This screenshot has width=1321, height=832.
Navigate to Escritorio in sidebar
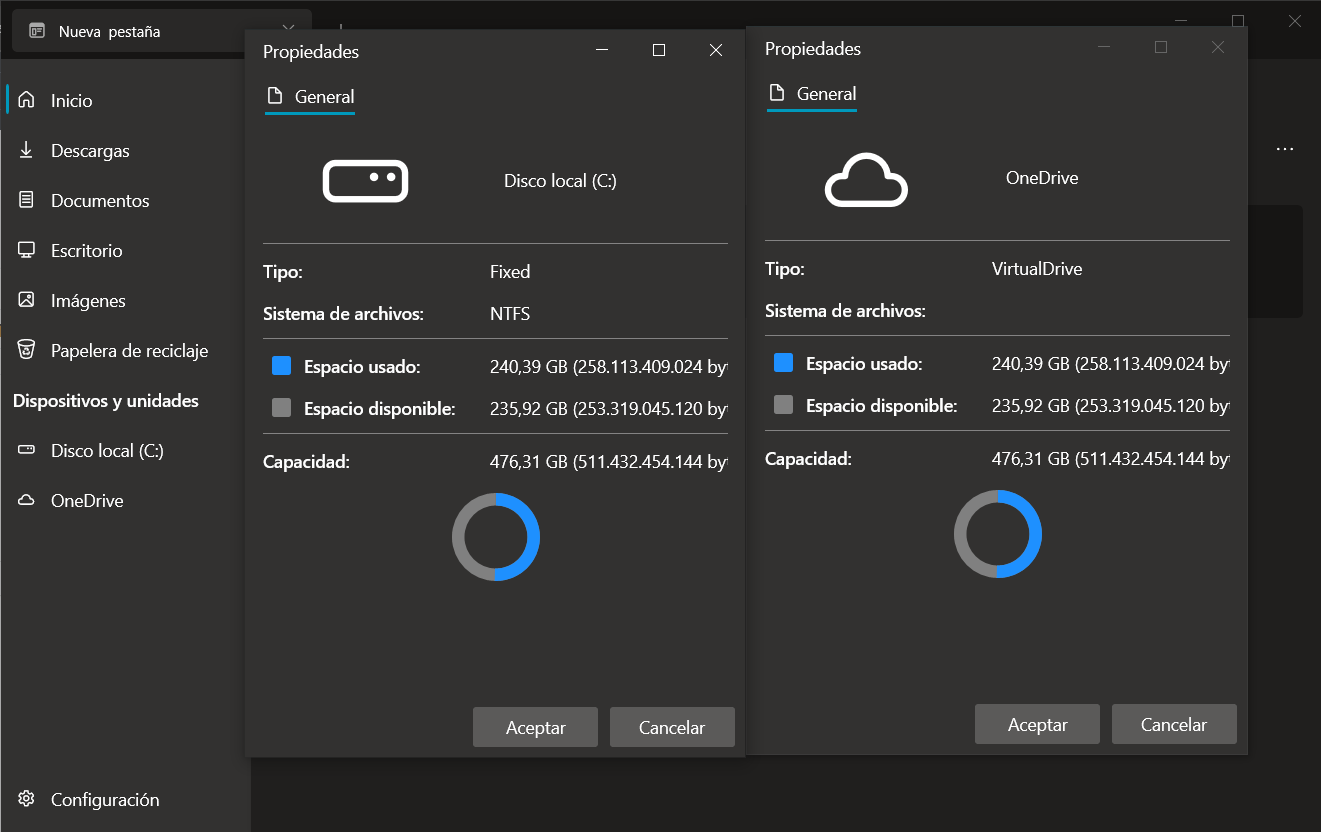pyautogui.click(x=125, y=250)
